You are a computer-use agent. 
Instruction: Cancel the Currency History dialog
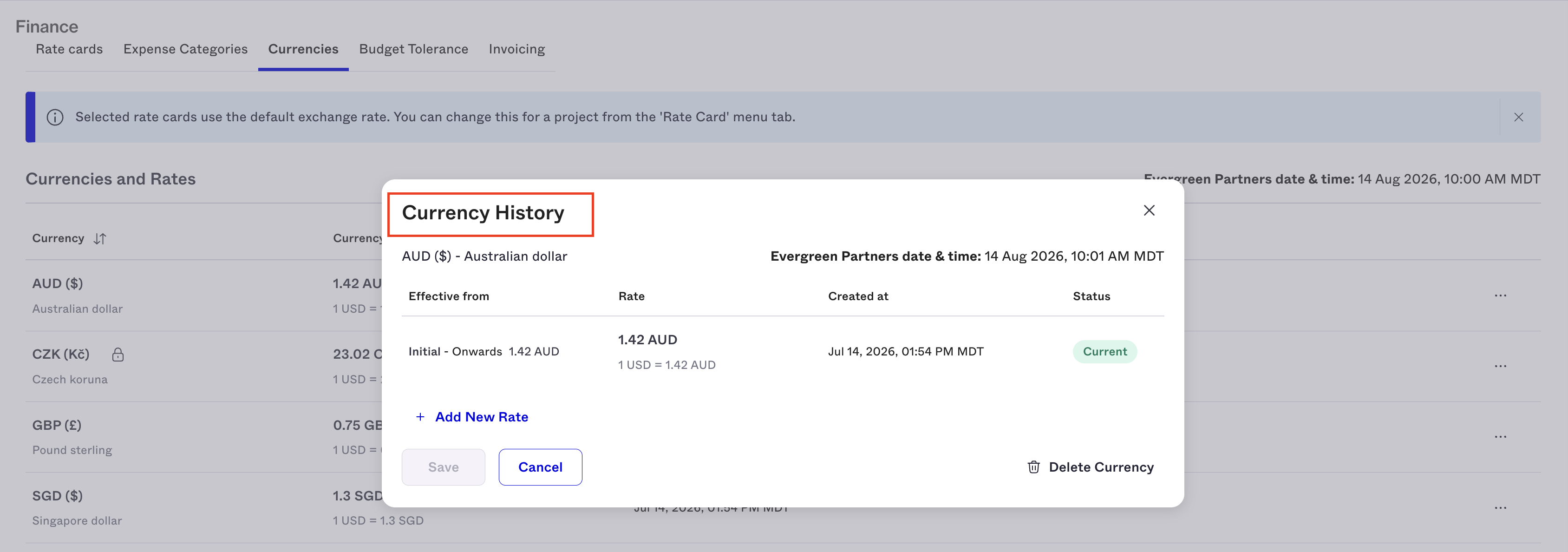pyautogui.click(x=540, y=467)
